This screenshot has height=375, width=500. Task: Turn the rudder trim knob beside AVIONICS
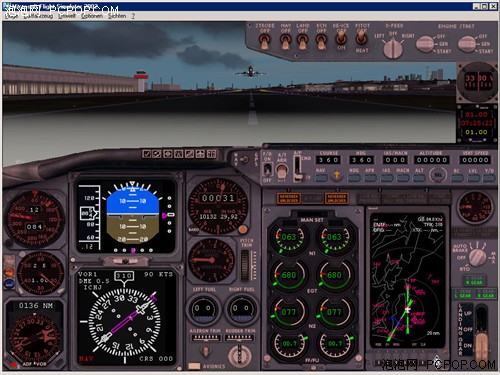pos(239,356)
